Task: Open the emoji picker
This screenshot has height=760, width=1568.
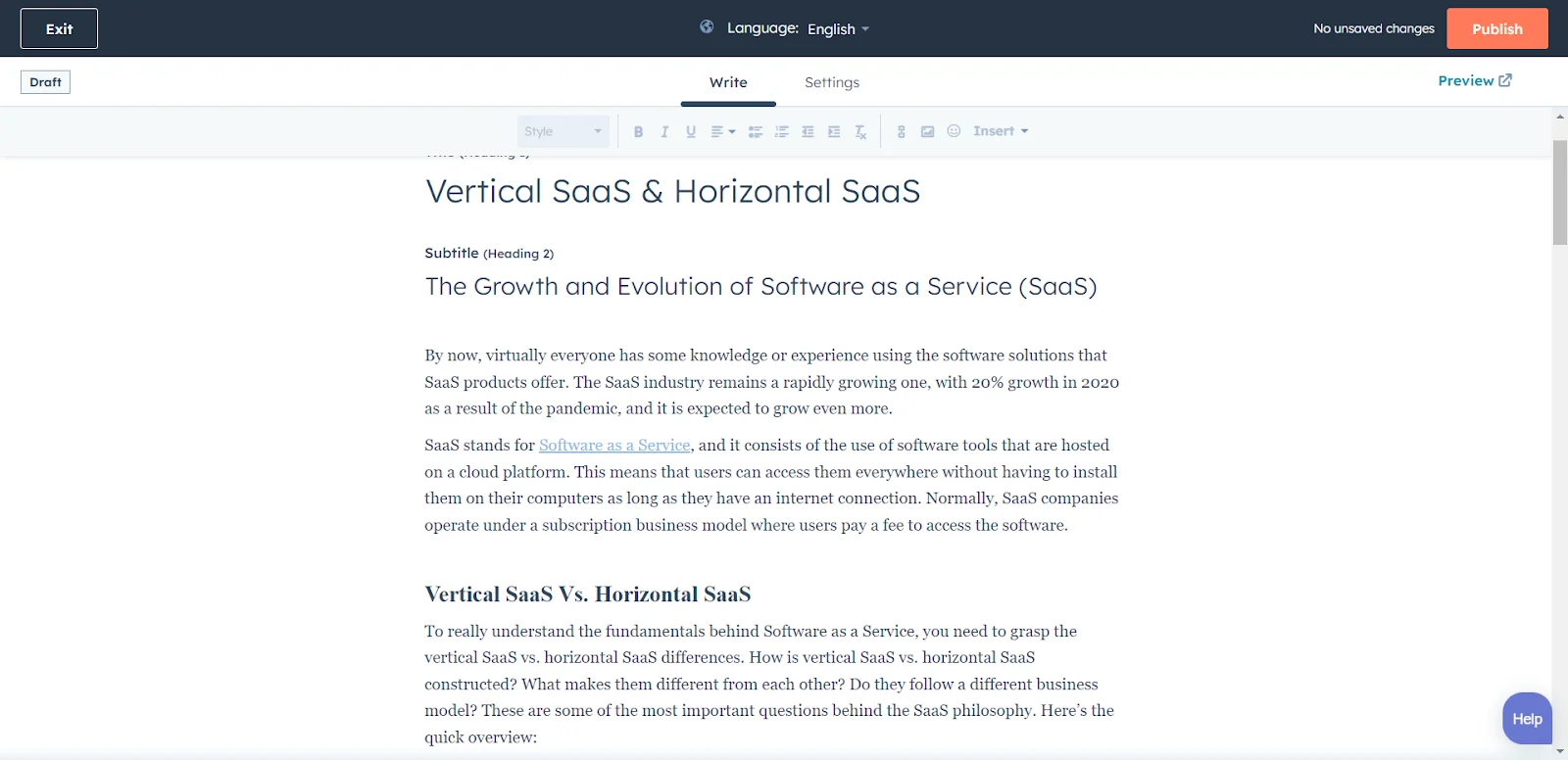Action: pyautogui.click(x=954, y=131)
